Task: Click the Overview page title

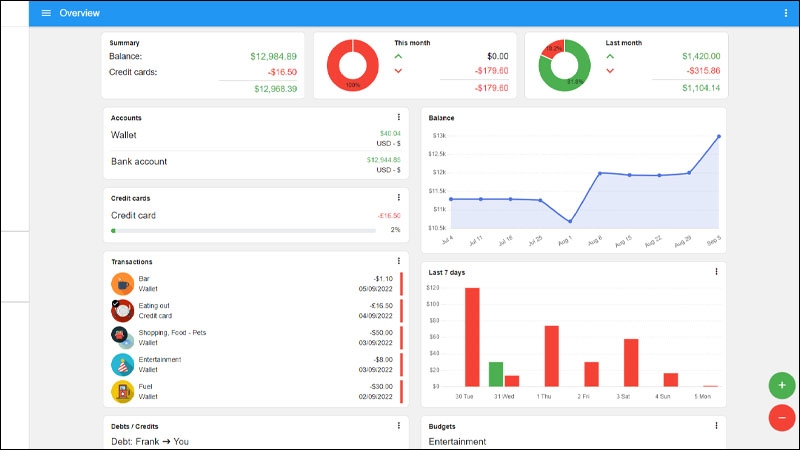Action: (x=80, y=13)
